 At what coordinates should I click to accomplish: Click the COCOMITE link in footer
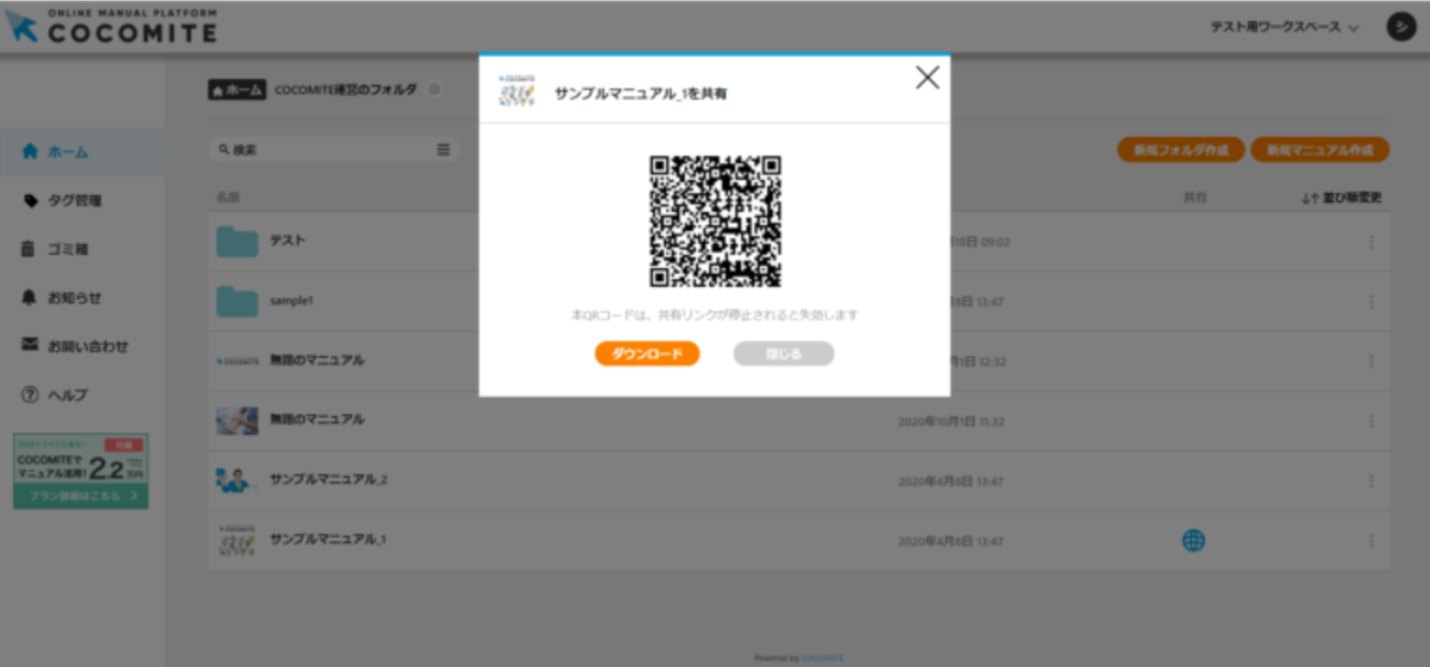[822, 658]
